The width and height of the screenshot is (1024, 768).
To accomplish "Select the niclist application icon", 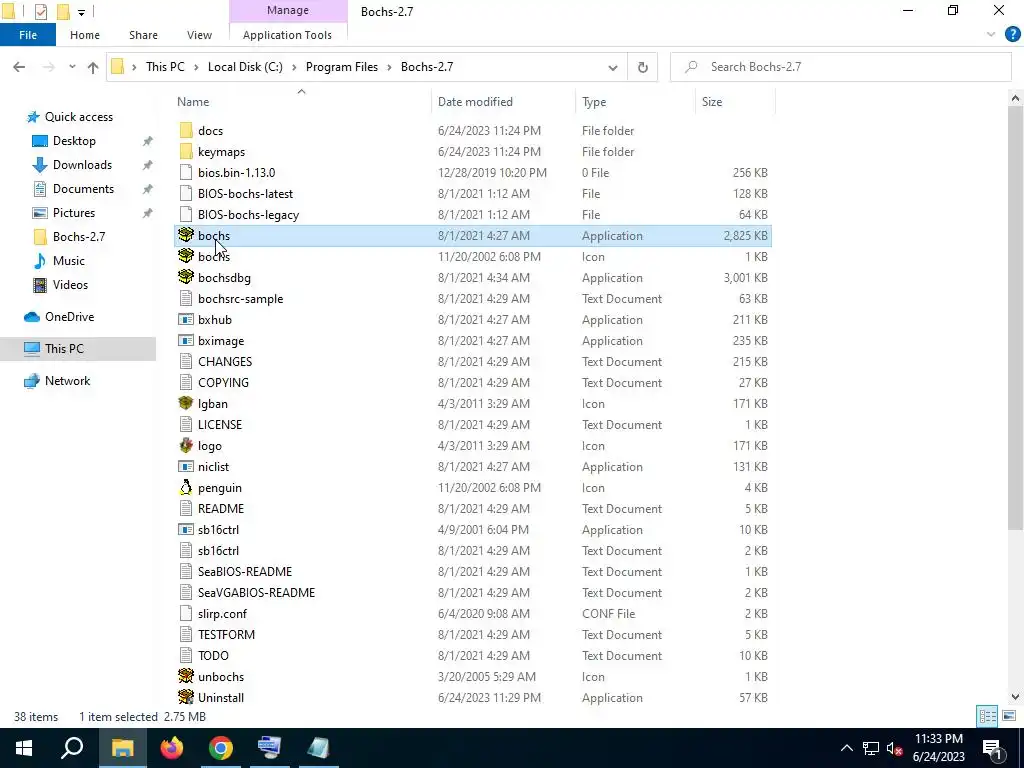I will tap(186, 466).
